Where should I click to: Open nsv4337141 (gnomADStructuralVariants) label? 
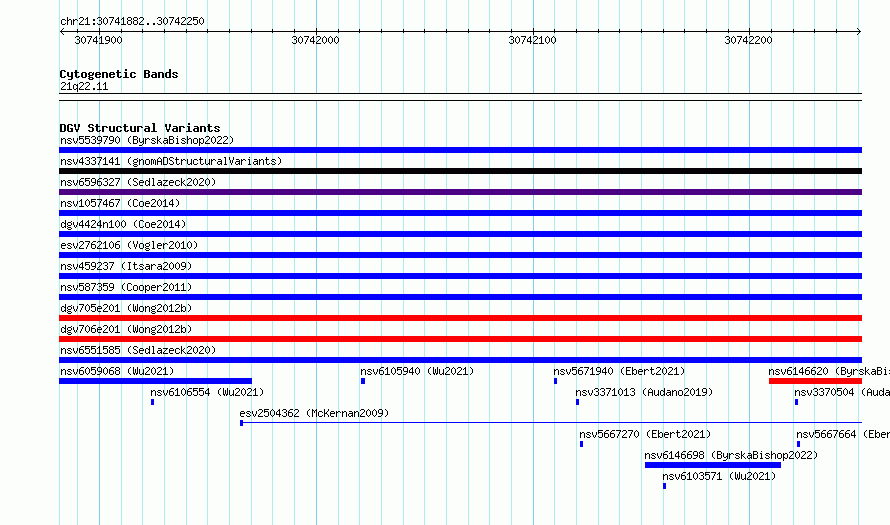[171, 161]
